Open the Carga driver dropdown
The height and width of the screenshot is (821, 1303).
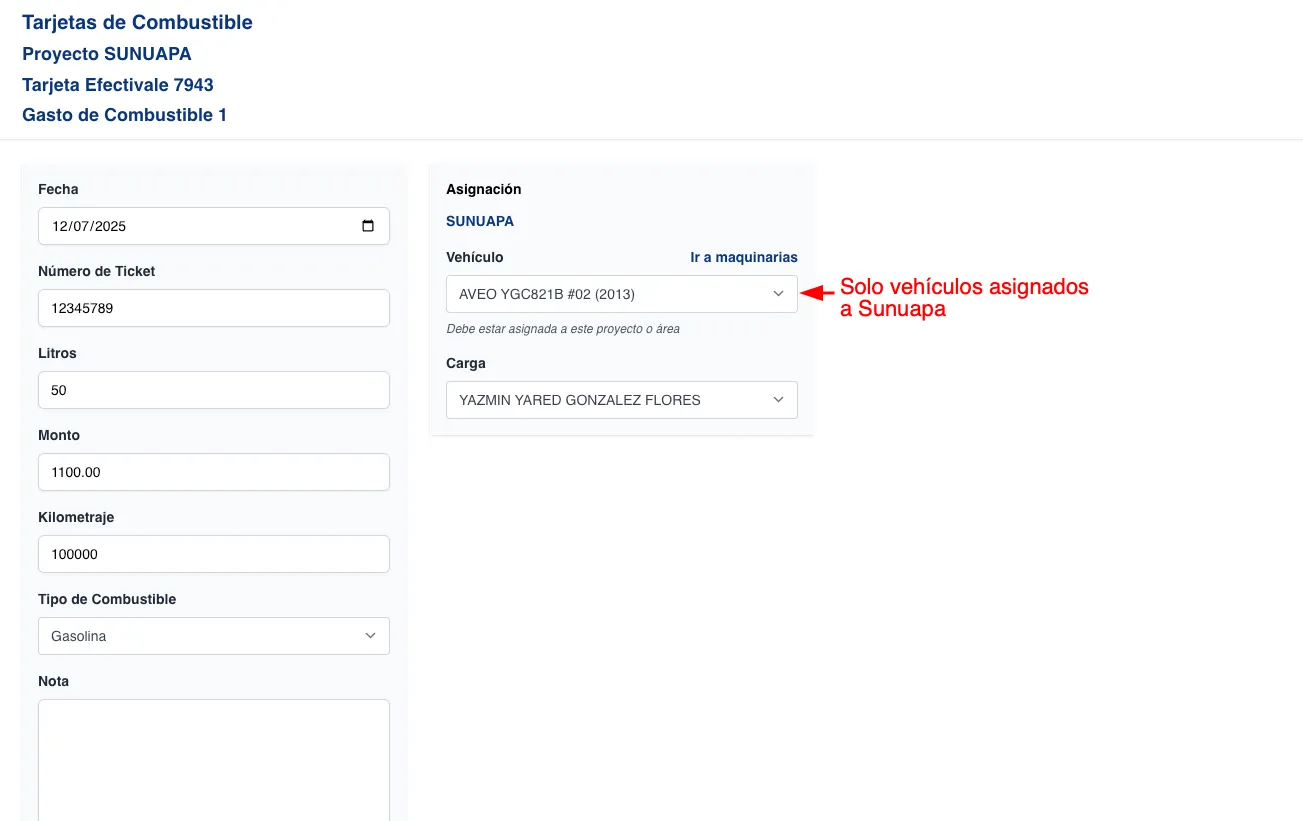621,400
